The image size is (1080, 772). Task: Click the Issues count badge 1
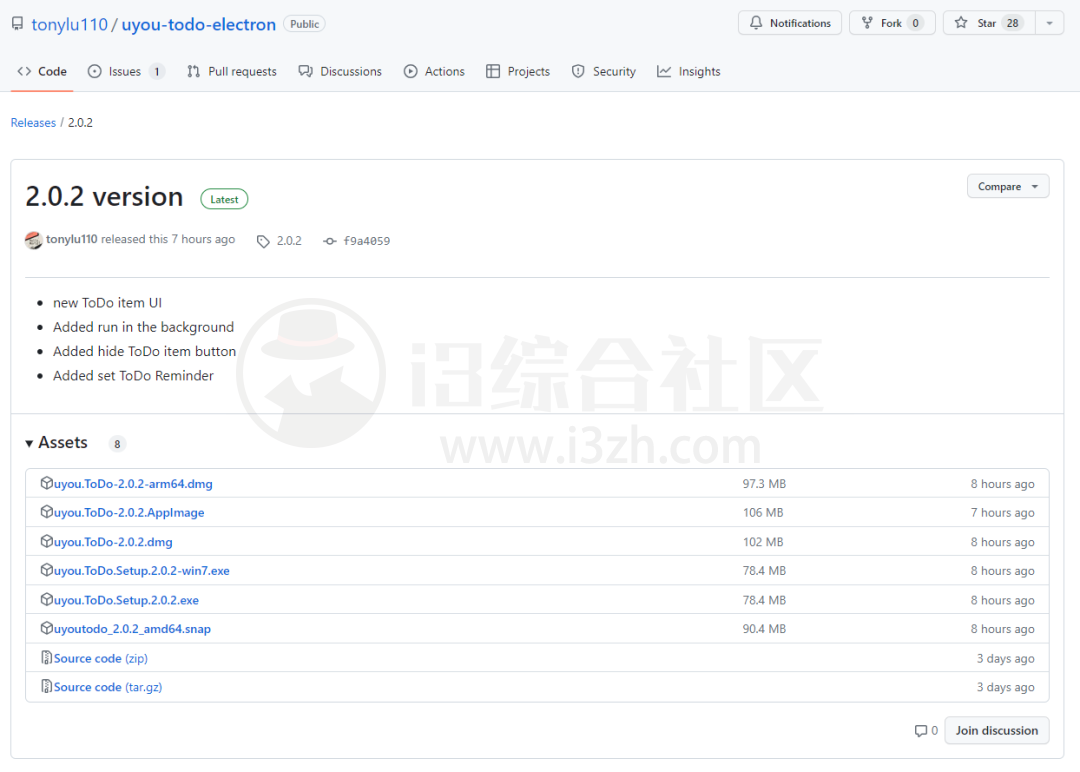click(157, 72)
